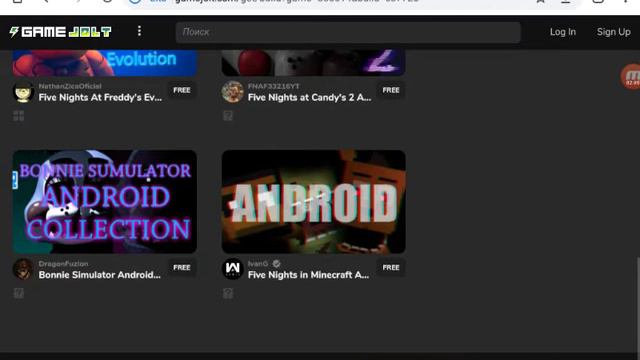Click the FNAF33216YT avatar

[x=232, y=92]
